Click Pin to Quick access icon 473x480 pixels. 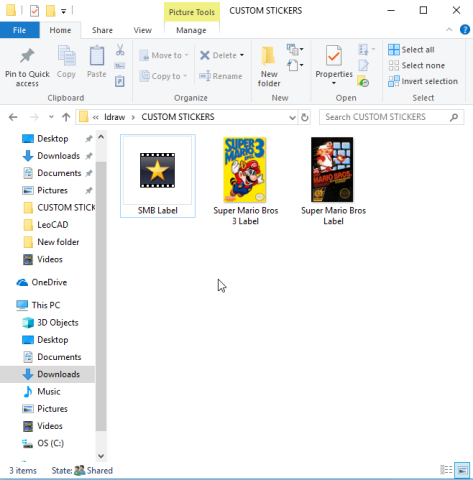27,56
